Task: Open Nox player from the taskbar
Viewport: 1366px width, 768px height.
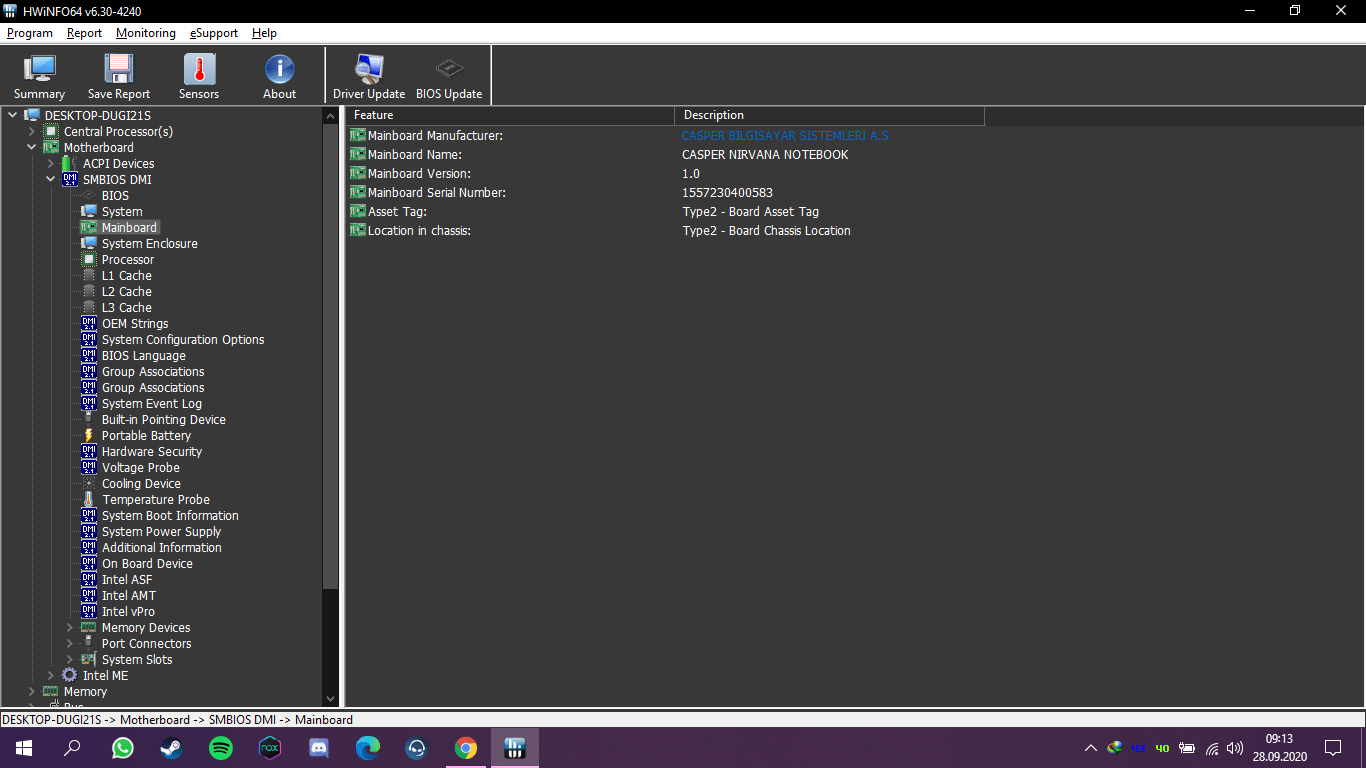Action: click(270, 748)
